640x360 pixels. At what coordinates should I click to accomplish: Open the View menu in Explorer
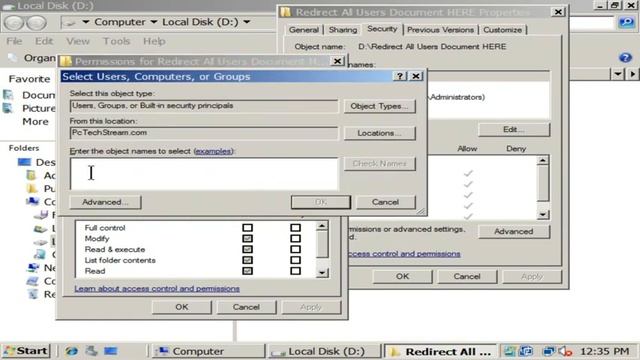78,41
